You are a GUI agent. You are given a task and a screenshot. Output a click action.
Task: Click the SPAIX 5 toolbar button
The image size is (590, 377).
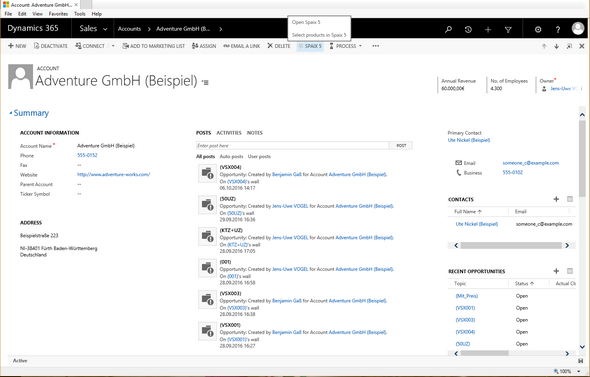point(310,46)
